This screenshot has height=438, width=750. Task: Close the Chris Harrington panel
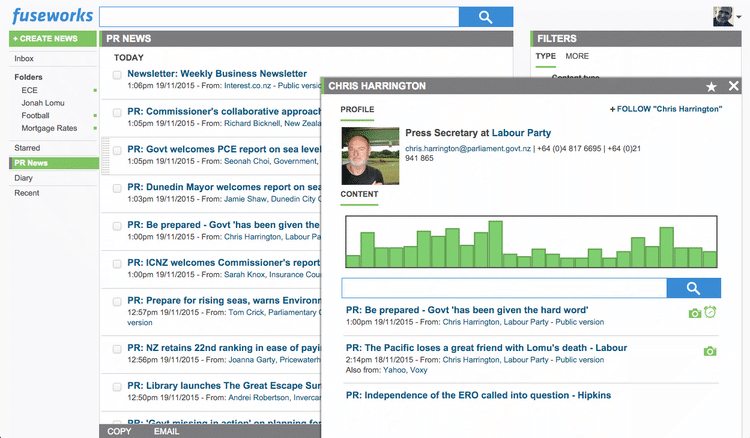(x=733, y=86)
